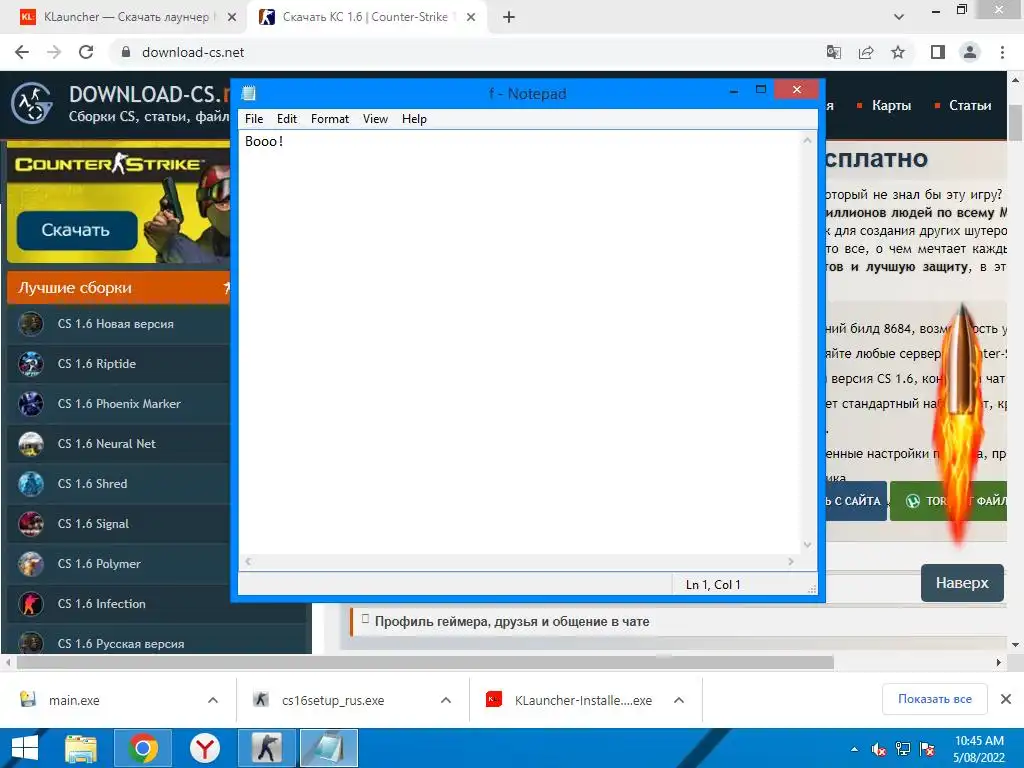1024x768 pixels.
Task: Open Chrome three-dot menu
Action: coord(1002,52)
